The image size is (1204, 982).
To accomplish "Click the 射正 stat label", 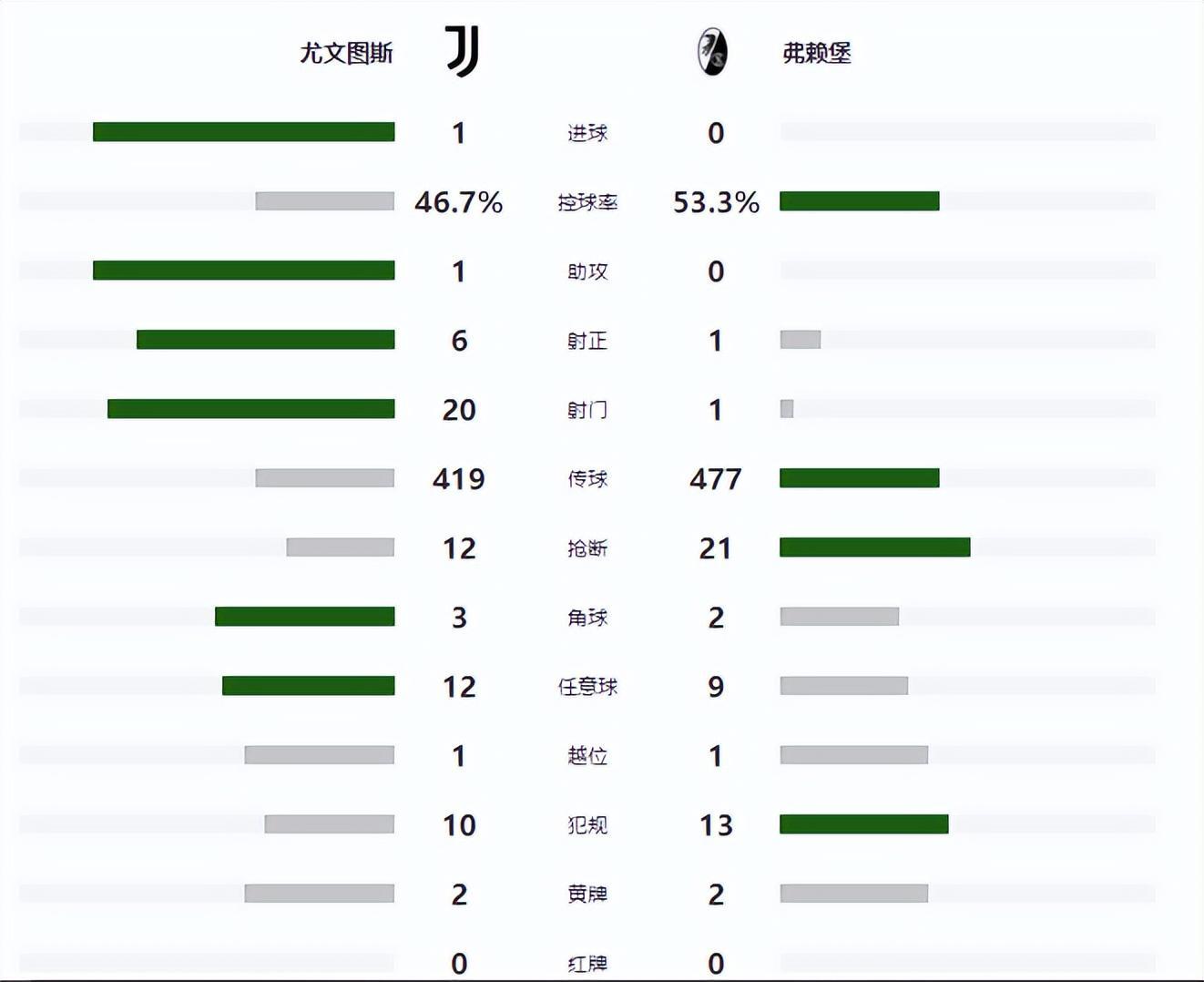I will pyautogui.click(x=587, y=341).
